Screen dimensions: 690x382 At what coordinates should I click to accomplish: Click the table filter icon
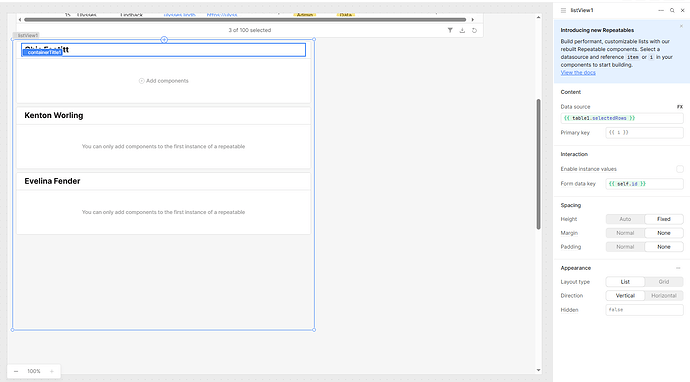[x=450, y=30]
